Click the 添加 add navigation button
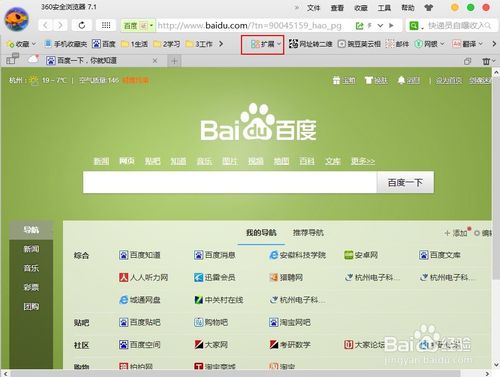The image size is (500, 377). tap(456, 233)
